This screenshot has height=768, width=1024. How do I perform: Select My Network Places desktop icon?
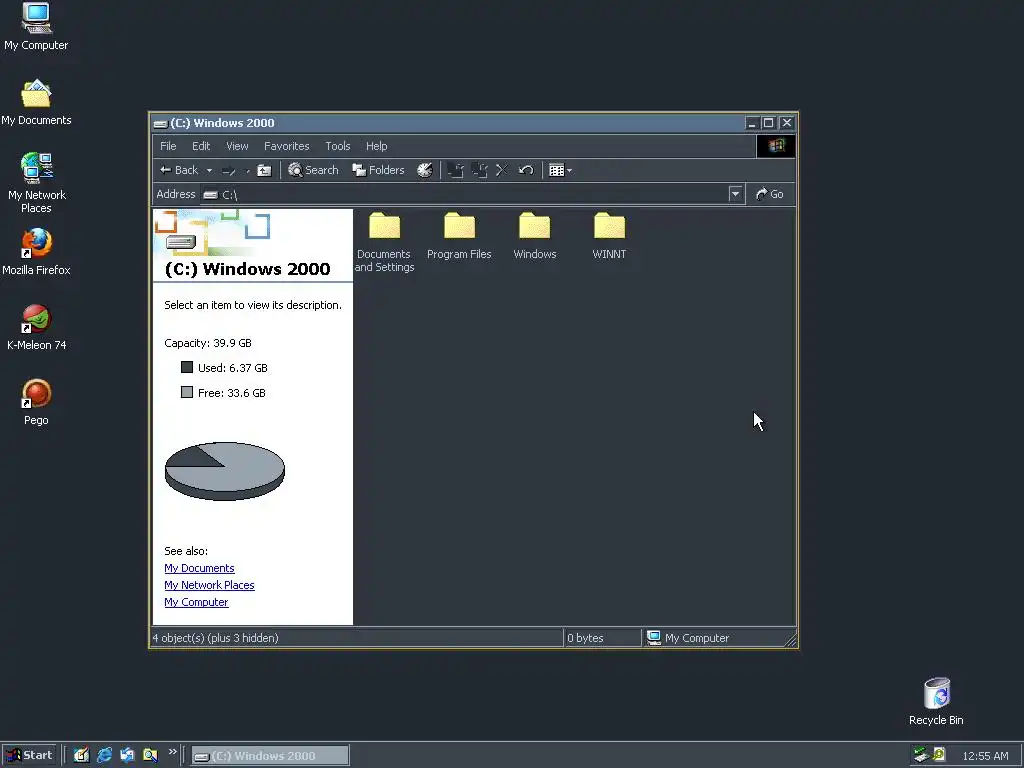(x=37, y=183)
